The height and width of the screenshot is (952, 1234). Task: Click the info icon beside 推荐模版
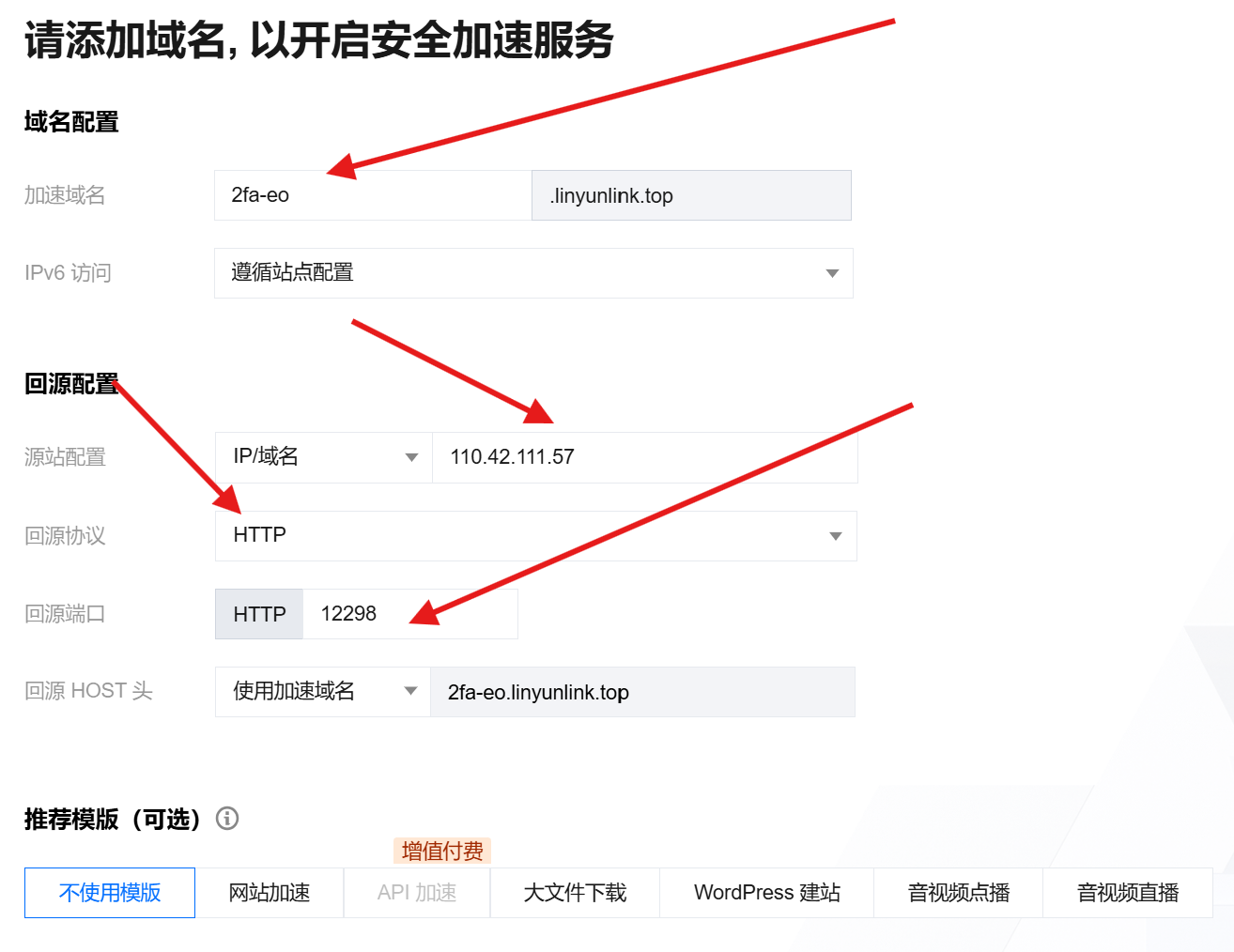[227, 819]
